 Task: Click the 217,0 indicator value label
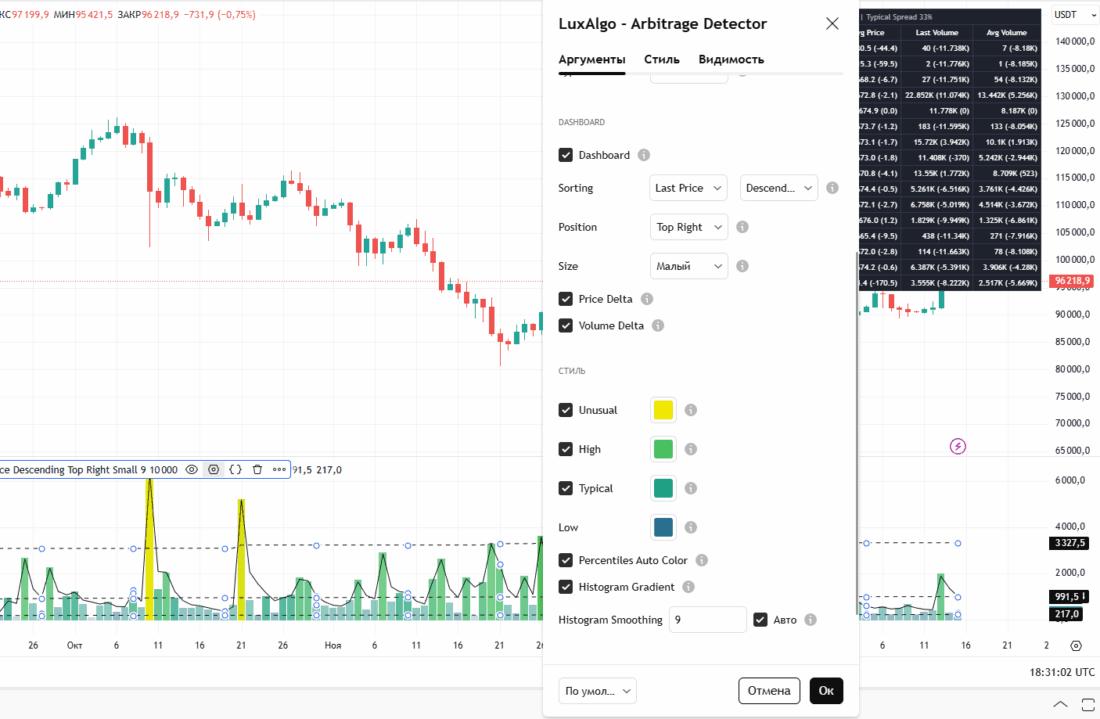point(1067,614)
